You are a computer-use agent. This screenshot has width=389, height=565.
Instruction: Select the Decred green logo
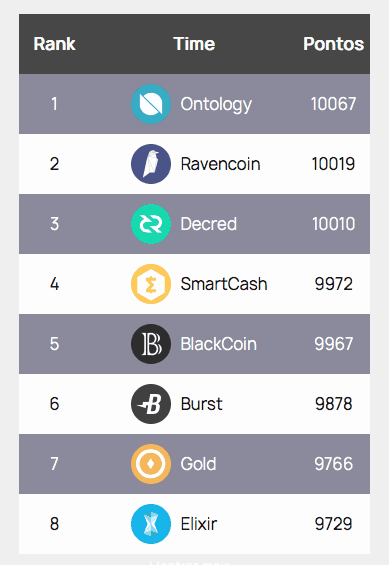[151, 224]
